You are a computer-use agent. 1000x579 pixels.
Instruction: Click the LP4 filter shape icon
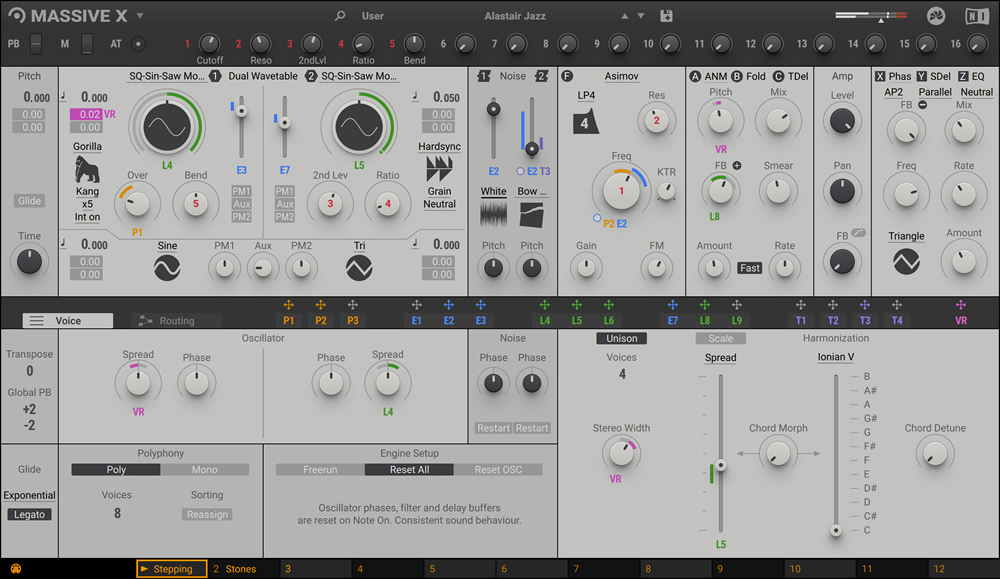(x=585, y=122)
